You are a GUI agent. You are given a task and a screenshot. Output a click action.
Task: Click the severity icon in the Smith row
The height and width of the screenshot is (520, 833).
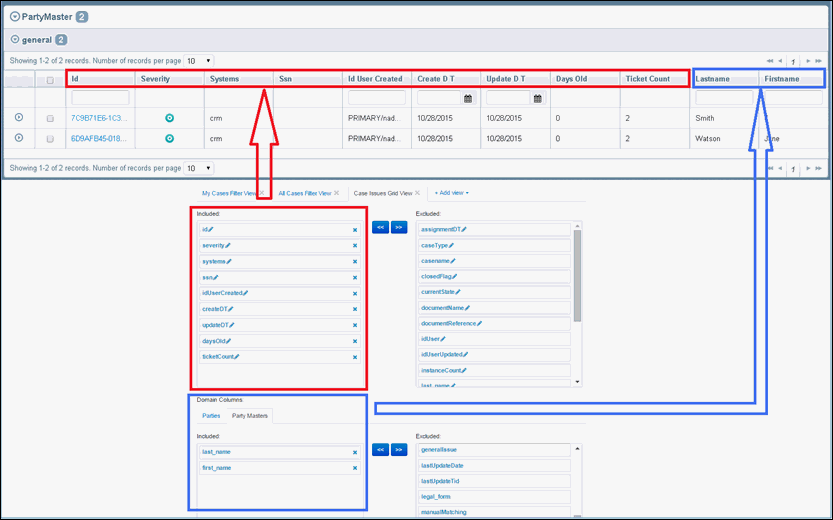169,118
